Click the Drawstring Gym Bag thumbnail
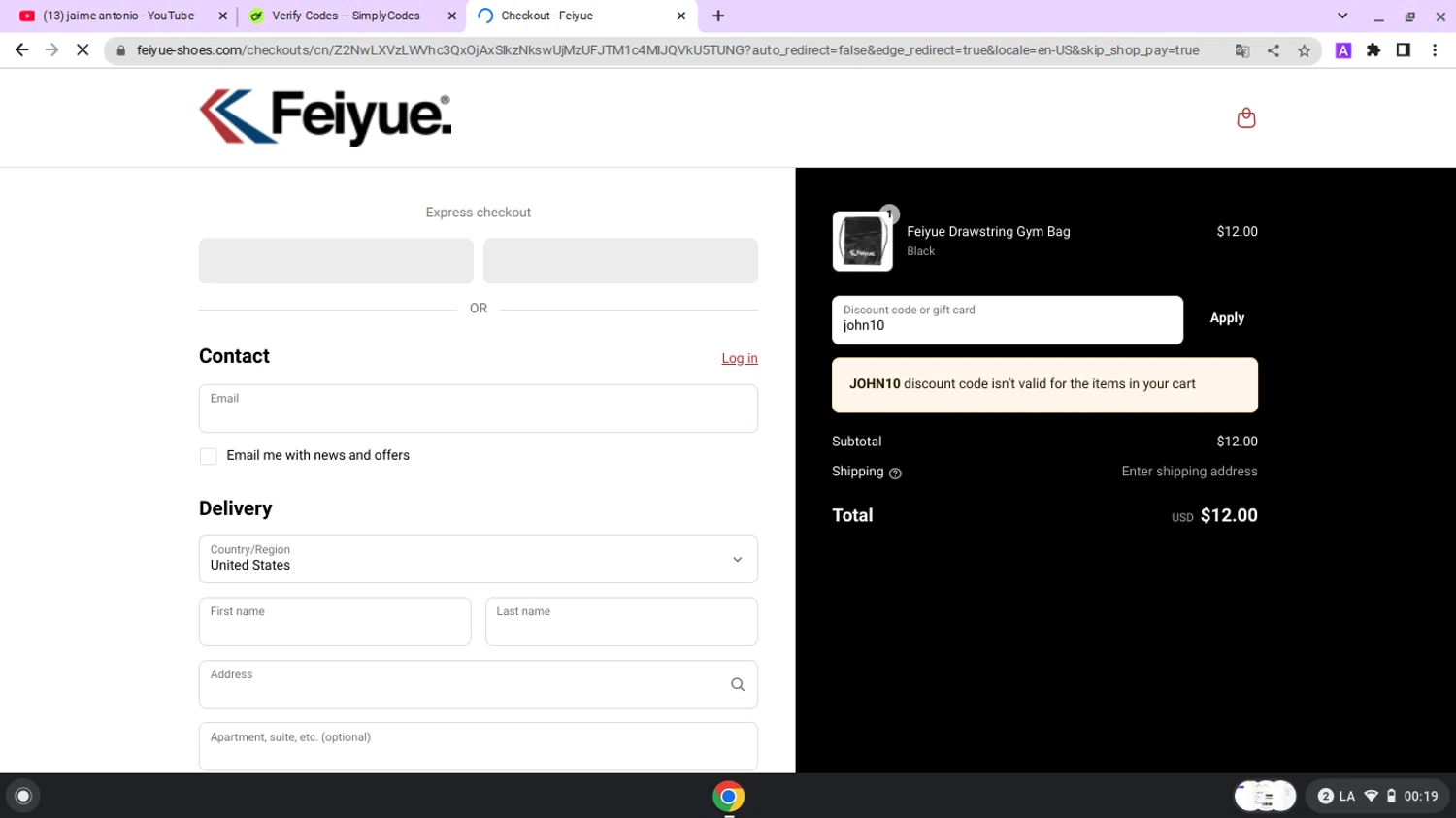Viewport: 1456px width, 818px height. (x=862, y=241)
